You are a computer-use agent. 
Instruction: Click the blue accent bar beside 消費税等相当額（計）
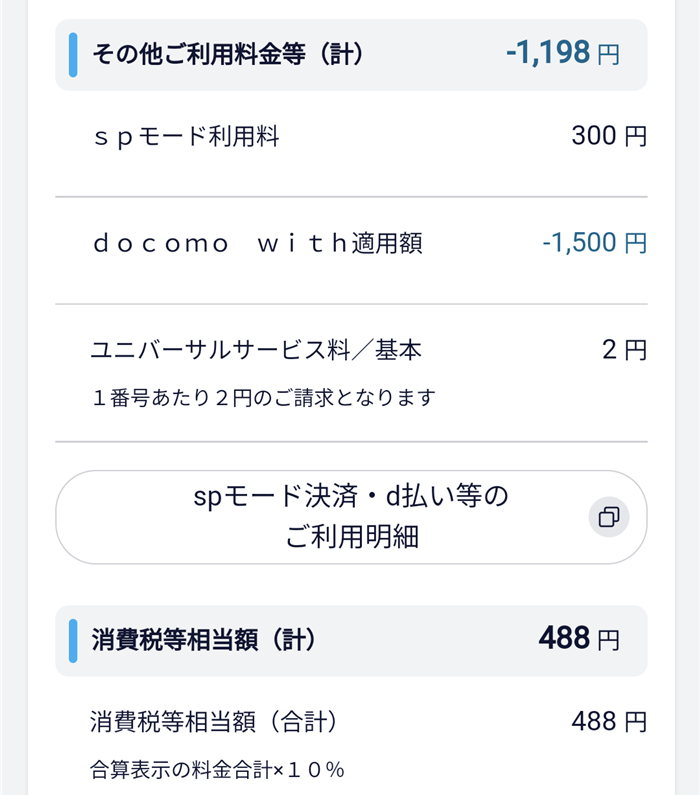click(x=73, y=640)
